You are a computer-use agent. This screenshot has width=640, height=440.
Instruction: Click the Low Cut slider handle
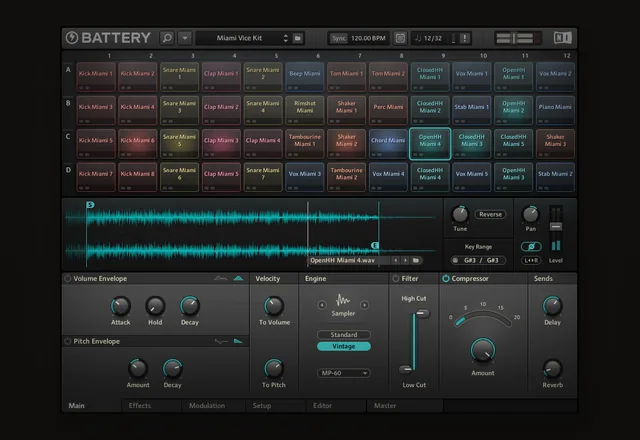point(406,369)
